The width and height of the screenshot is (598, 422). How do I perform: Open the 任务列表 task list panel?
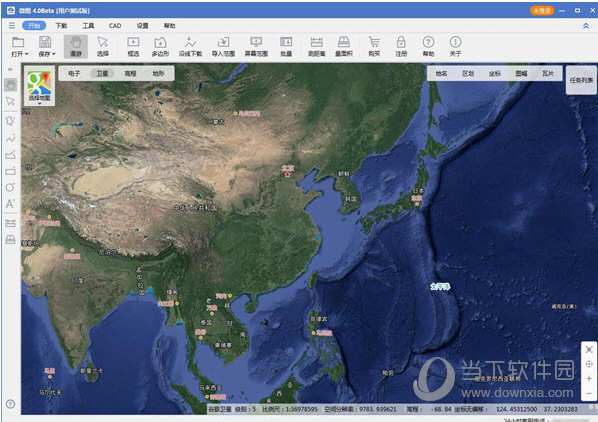click(581, 80)
